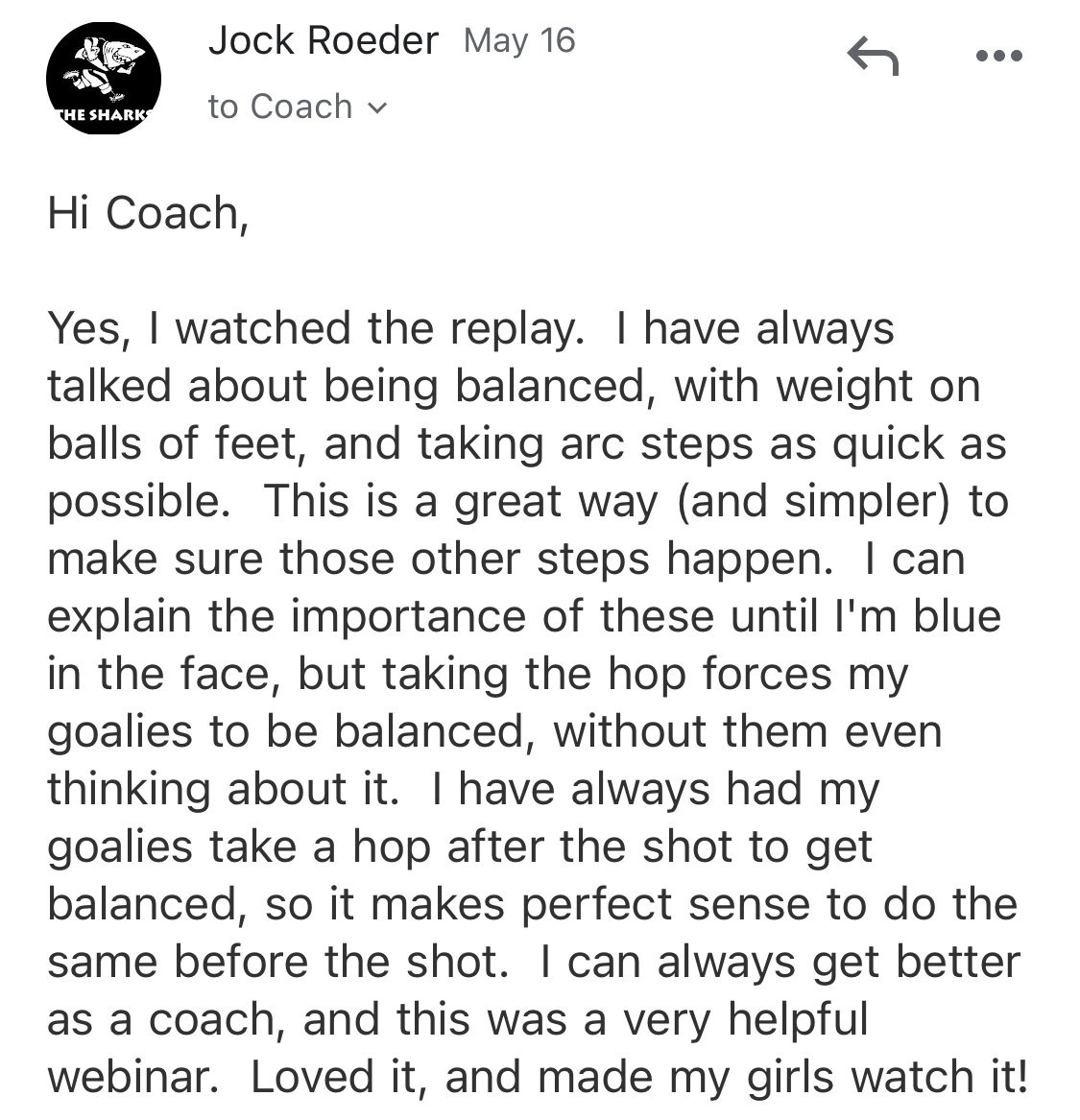Tap The Sharks sender avatar
This screenshot has width=1080, height=1120.
click(104, 78)
